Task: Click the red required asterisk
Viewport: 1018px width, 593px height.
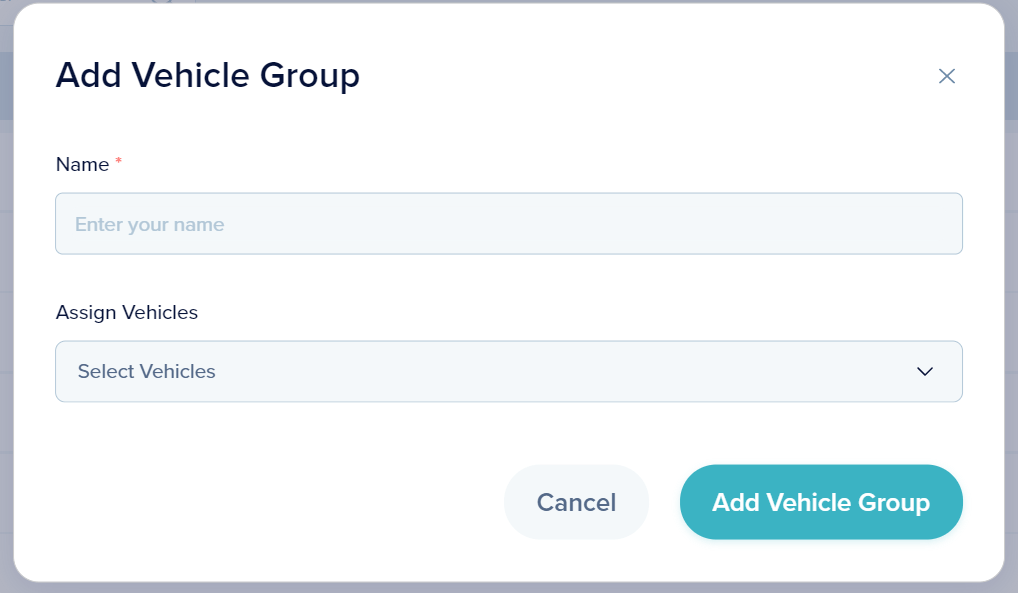Action: tap(119, 162)
